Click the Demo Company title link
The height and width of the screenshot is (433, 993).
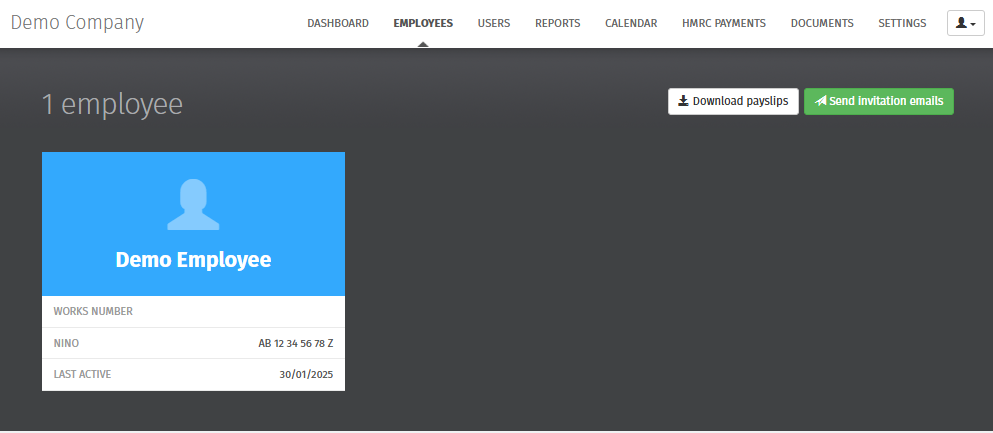pyautogui.click(x=77, y=23)
